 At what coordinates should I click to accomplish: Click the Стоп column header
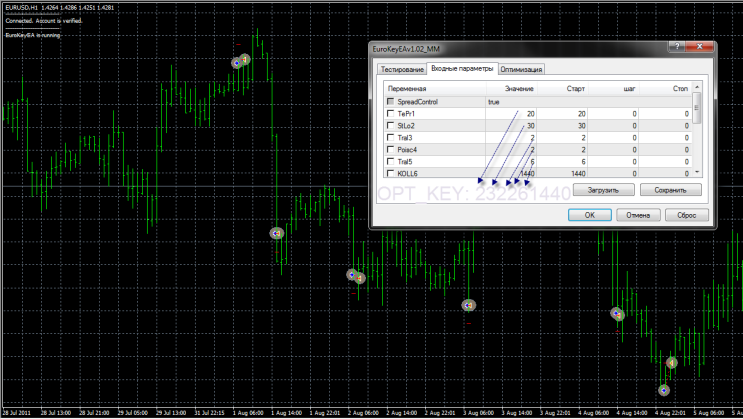point(666,89)
